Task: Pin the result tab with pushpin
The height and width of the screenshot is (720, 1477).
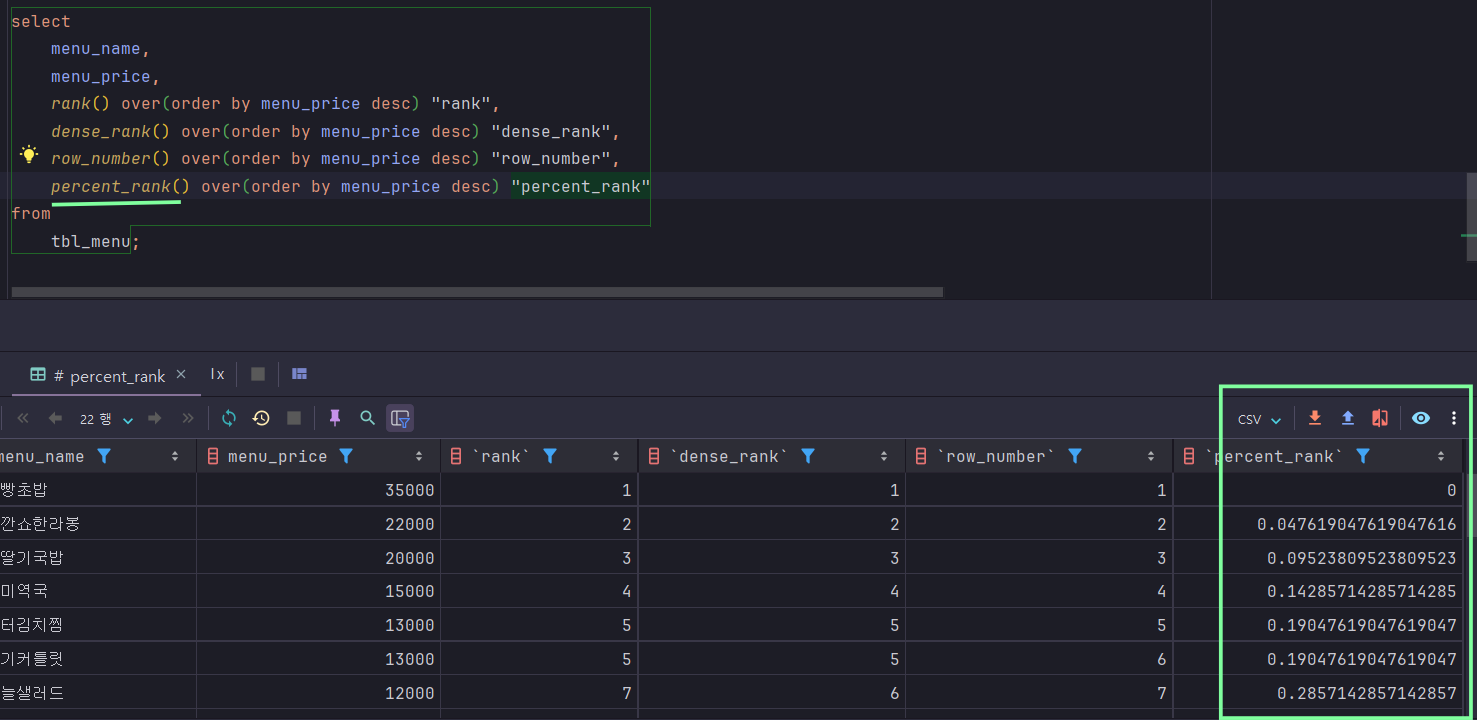Action: coord(335,418)
